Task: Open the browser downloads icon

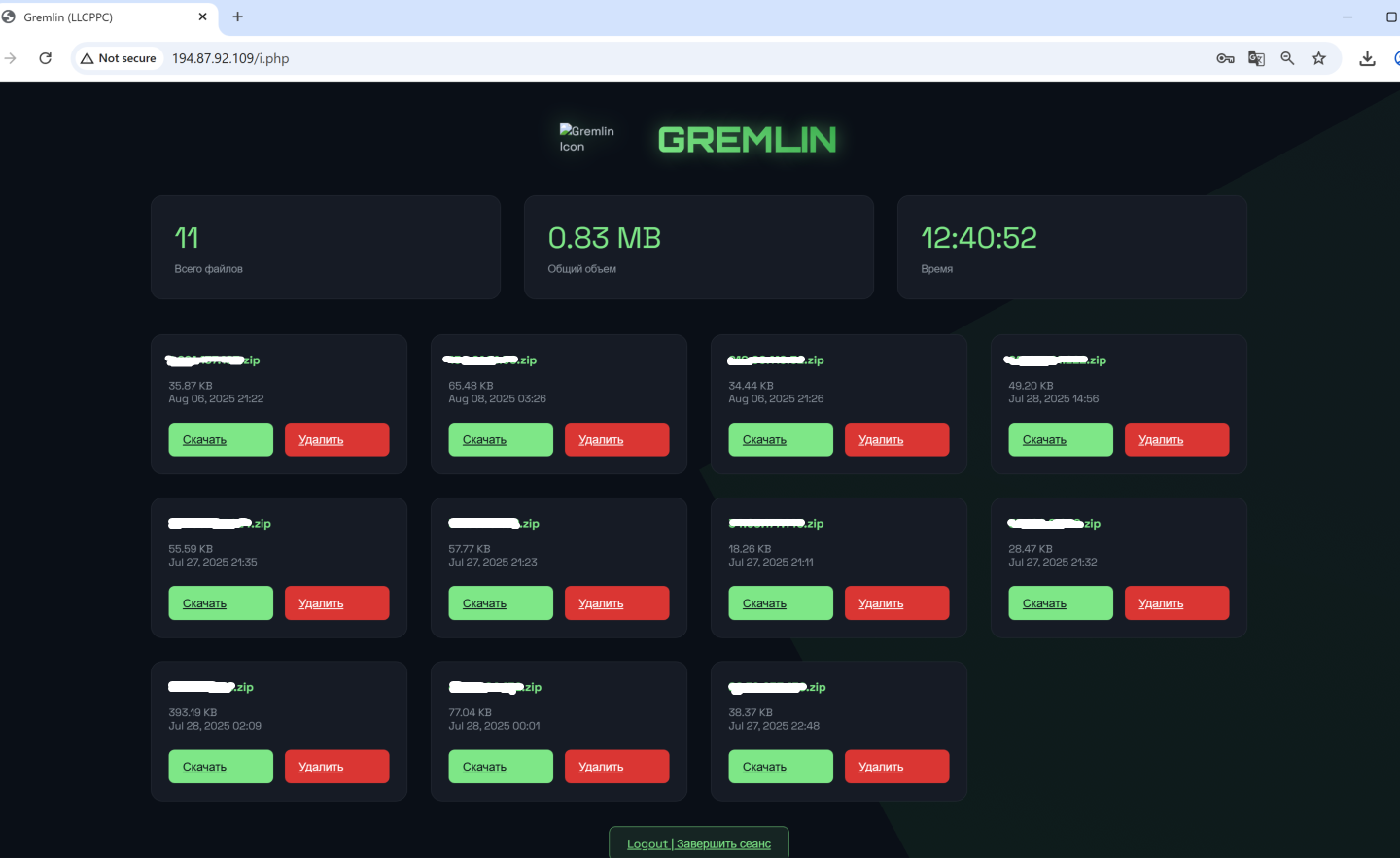Action: tap(1367, 58)
